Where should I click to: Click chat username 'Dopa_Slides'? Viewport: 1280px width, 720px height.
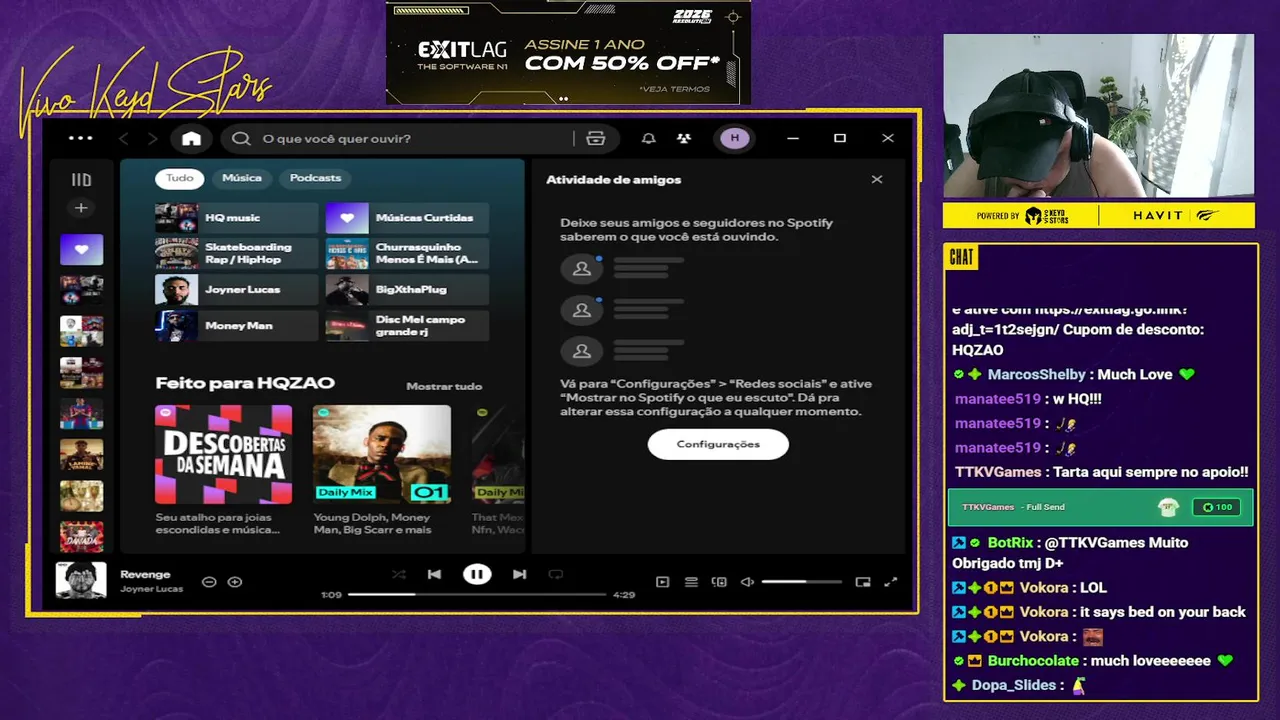tap(1014, 685)
